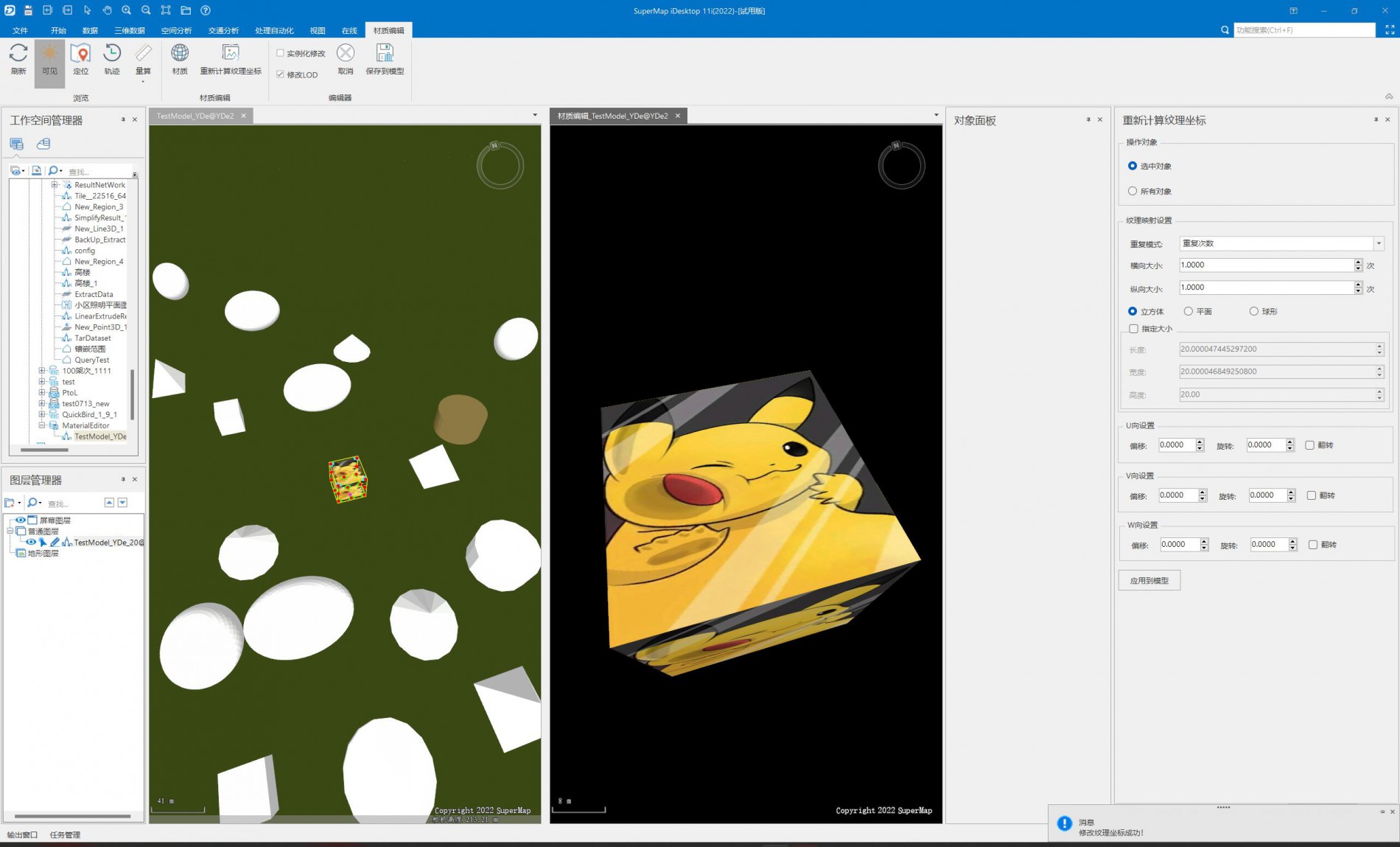Expand the PtoL datasource node

point(42,393)
